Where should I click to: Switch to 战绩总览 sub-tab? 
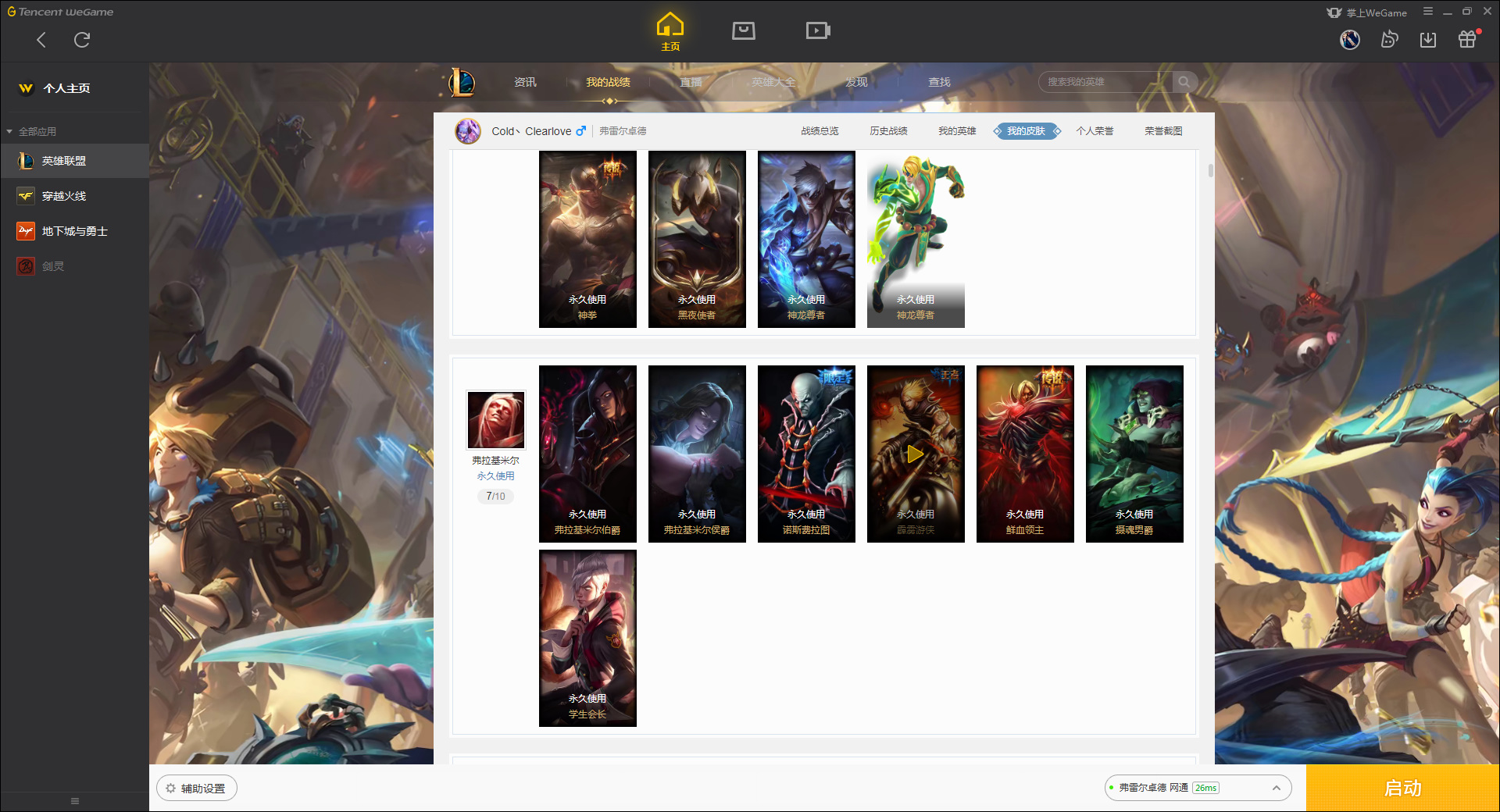tap(820, 131)
